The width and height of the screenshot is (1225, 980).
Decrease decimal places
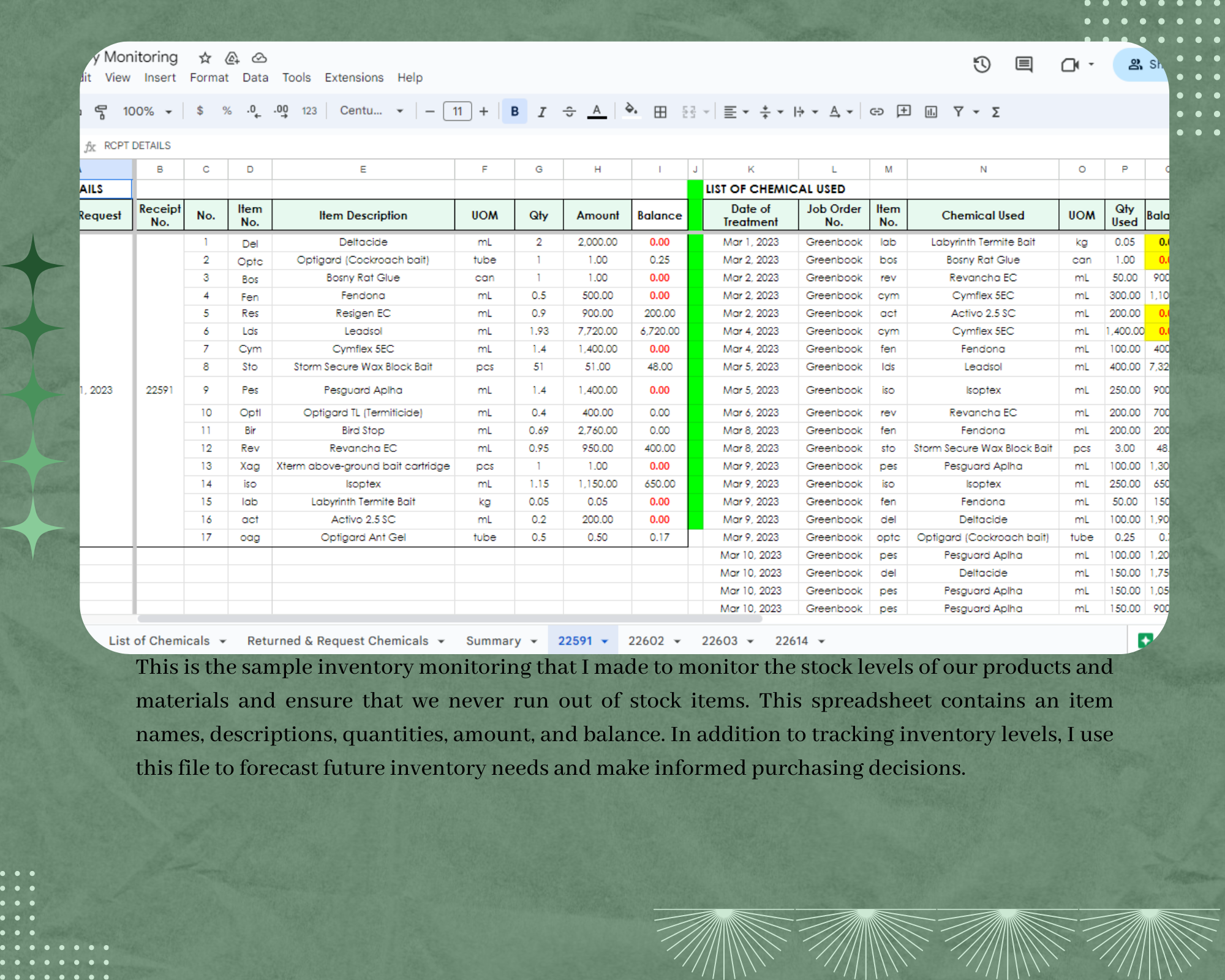click(254, 111)
